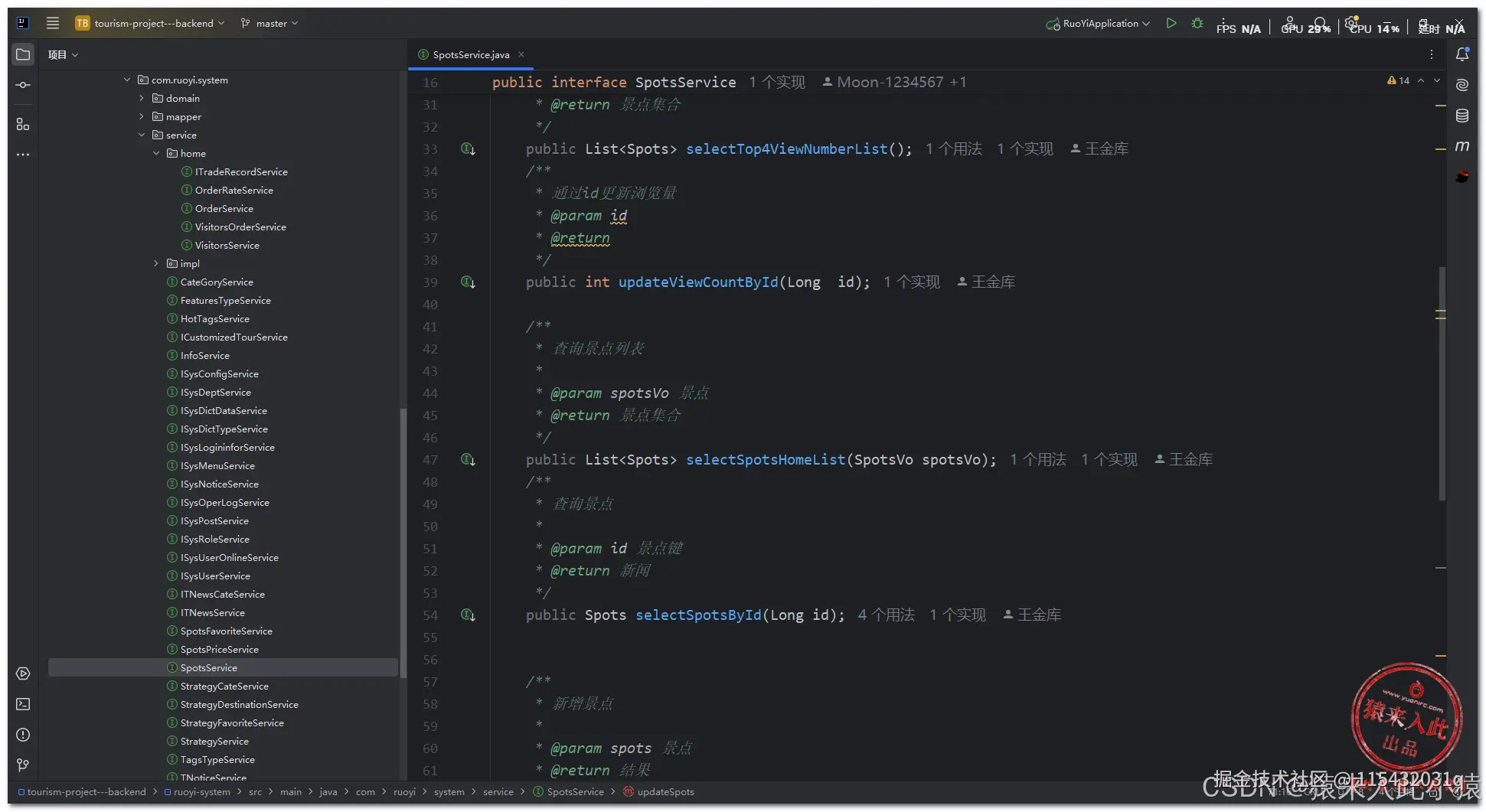Click '4 个用法' hint beside selectSpotsById

887,615
